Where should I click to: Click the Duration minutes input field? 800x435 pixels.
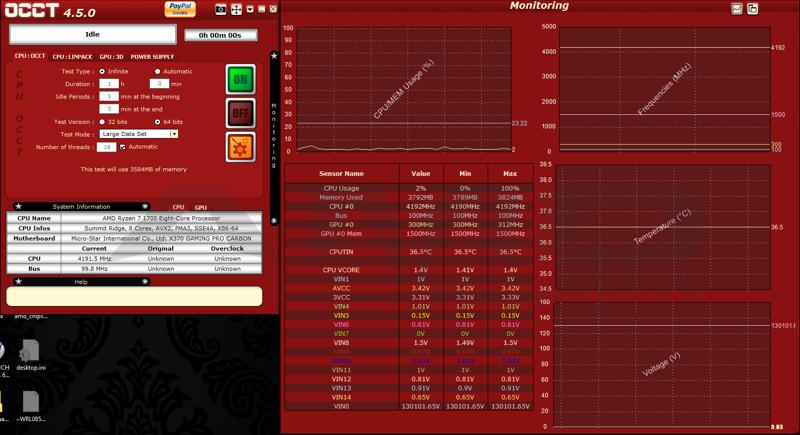pyautogui.click(x=159, y=84)
